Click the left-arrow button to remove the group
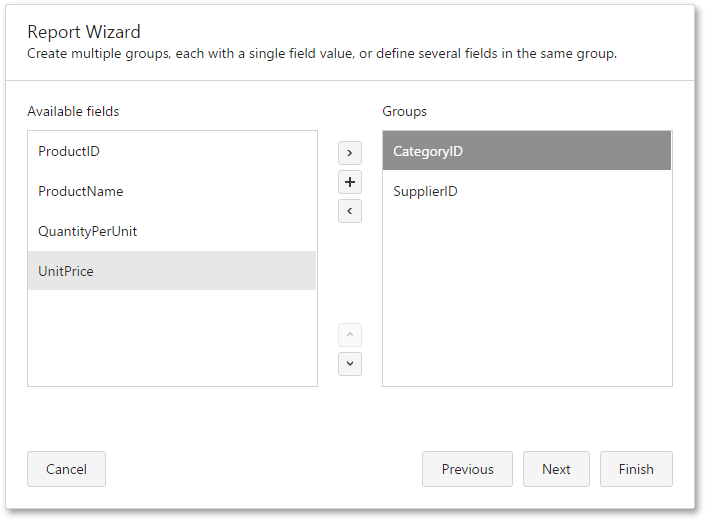Screen dimensions: 706x521 (350, 211)
